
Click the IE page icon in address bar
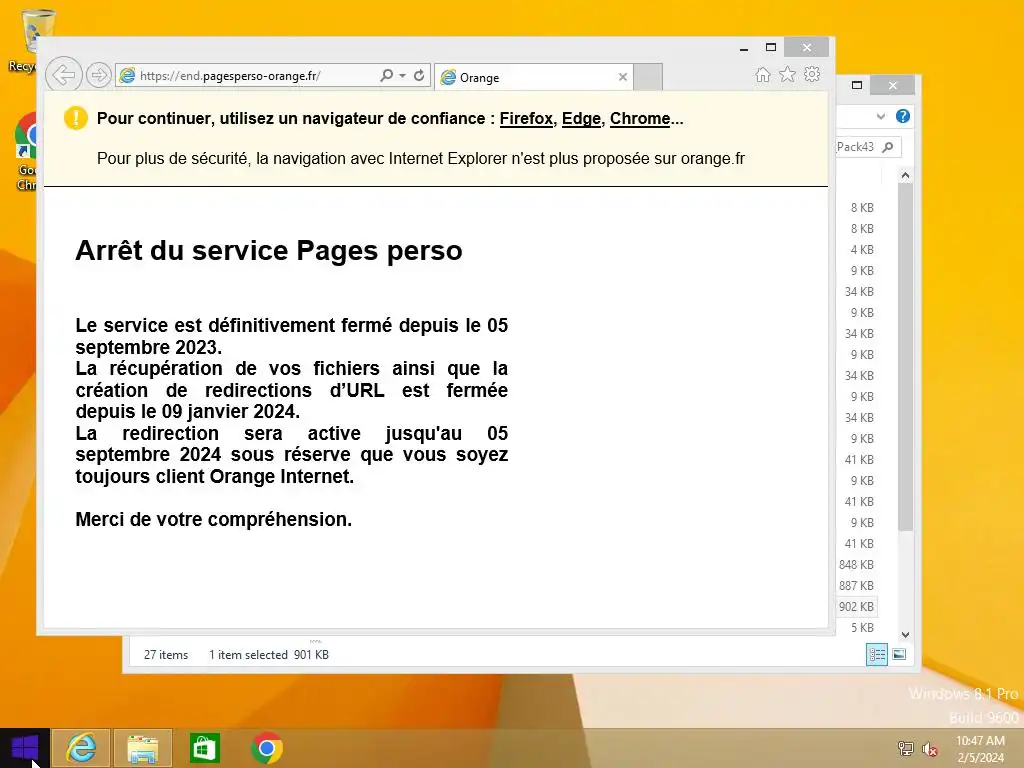coord(127,76)
